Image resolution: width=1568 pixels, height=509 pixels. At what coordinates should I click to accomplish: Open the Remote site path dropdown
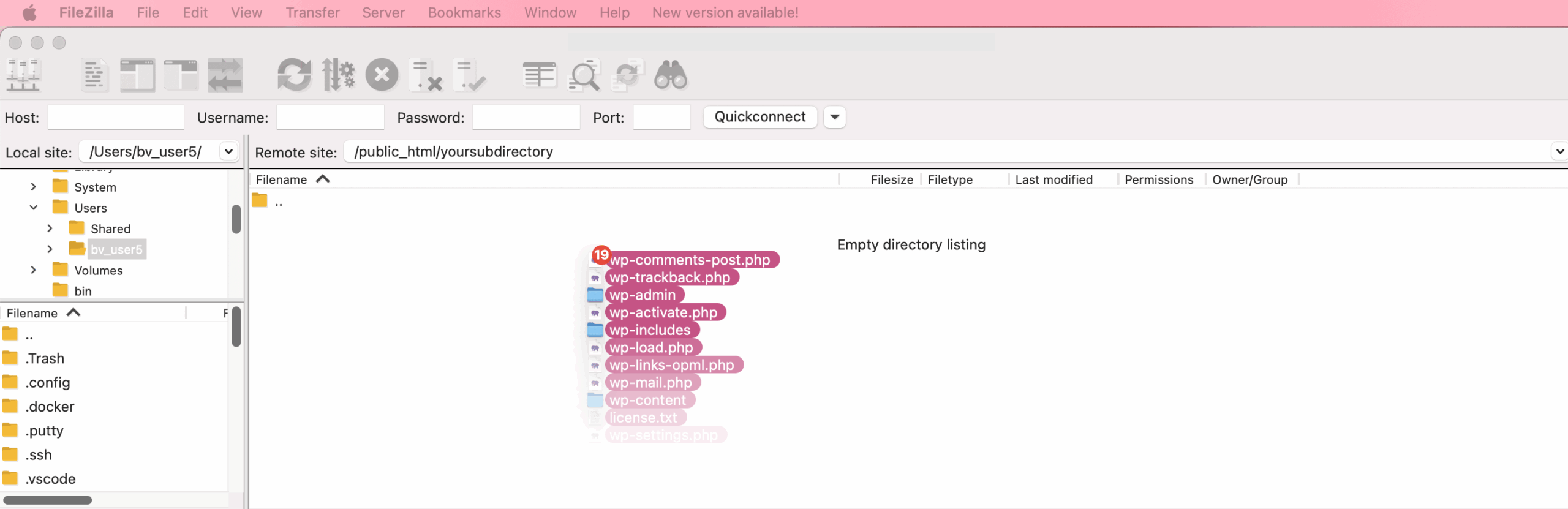point(1559,151)
